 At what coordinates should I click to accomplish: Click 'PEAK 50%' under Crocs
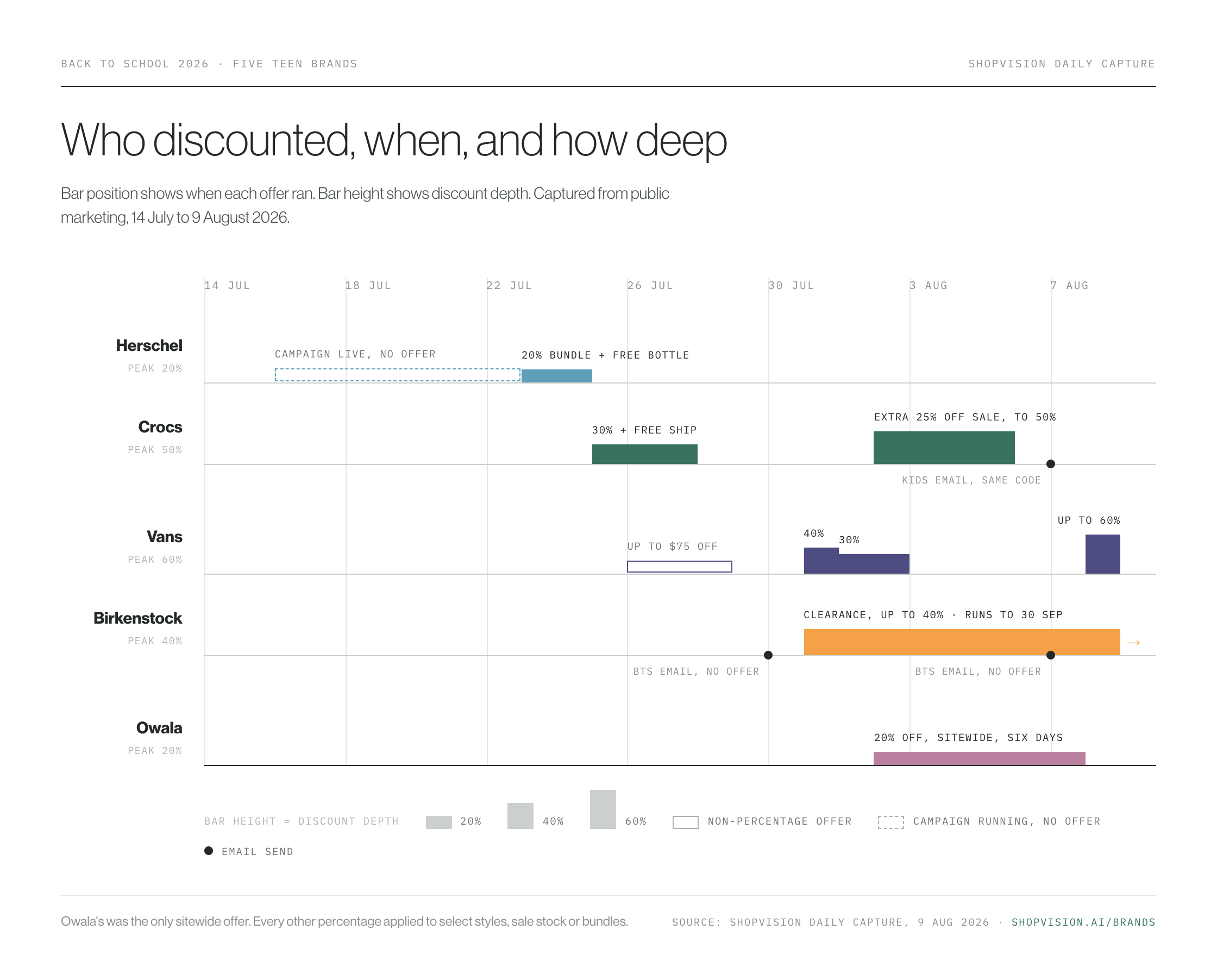click(x=155, y=450)
